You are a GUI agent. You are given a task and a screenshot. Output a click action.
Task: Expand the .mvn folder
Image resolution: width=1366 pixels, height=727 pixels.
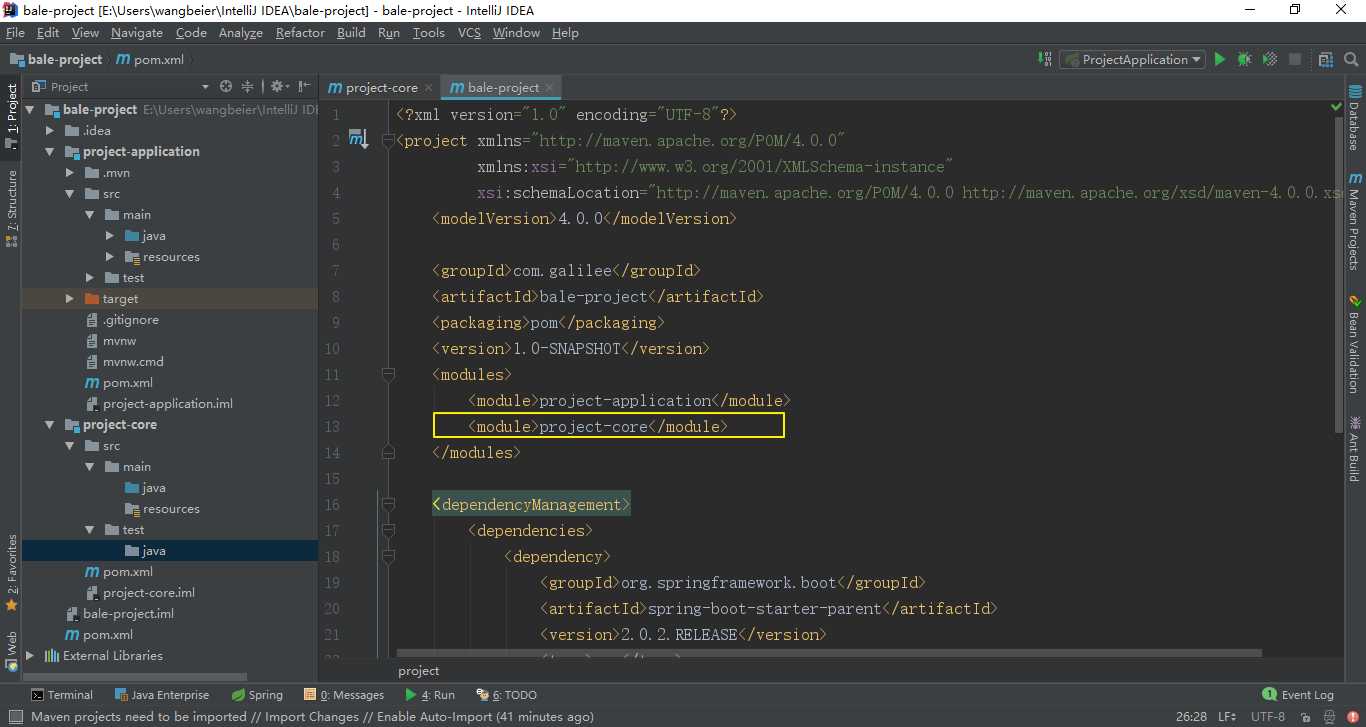click(70, 173)
